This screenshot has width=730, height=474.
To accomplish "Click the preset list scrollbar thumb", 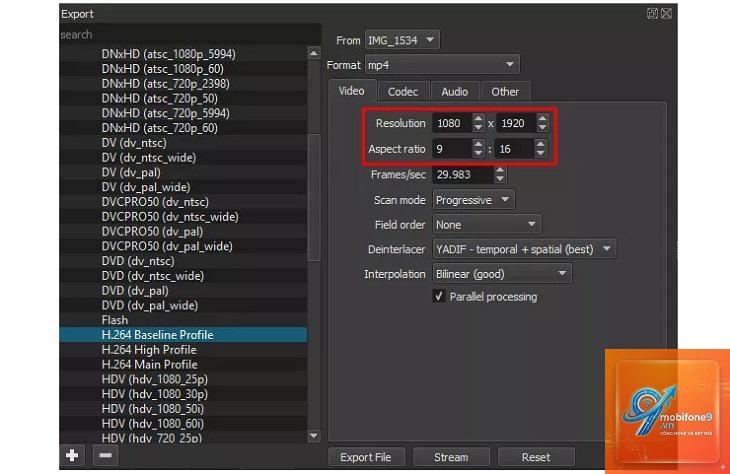I will (x=314, y=197).
